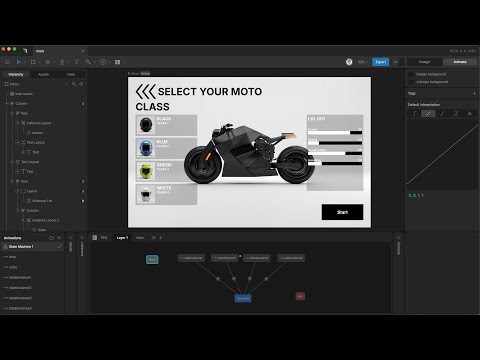Select the BLACK helmet class card

tap(166, 125)
